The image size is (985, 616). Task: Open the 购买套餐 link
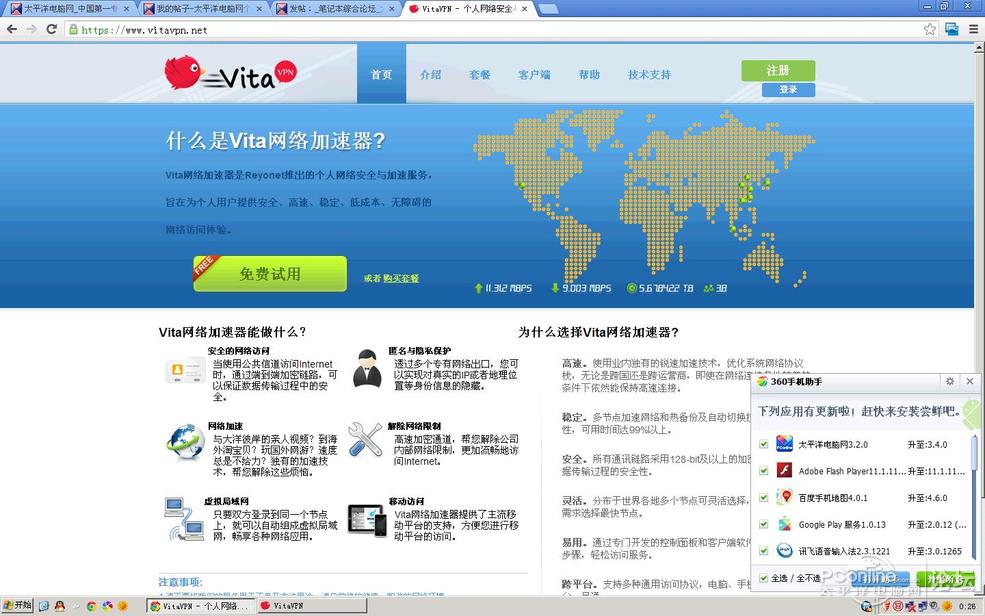click(401, 278)
